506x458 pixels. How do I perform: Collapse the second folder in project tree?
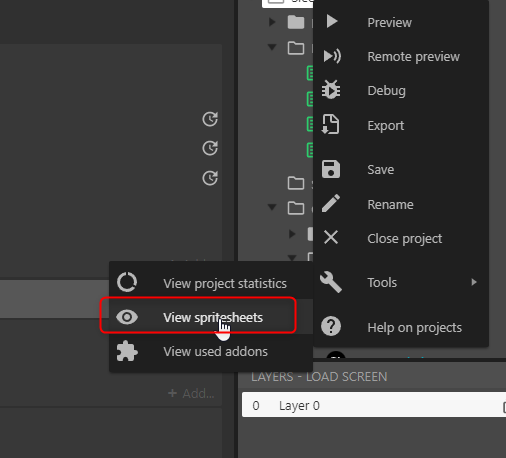coord(272,47)
